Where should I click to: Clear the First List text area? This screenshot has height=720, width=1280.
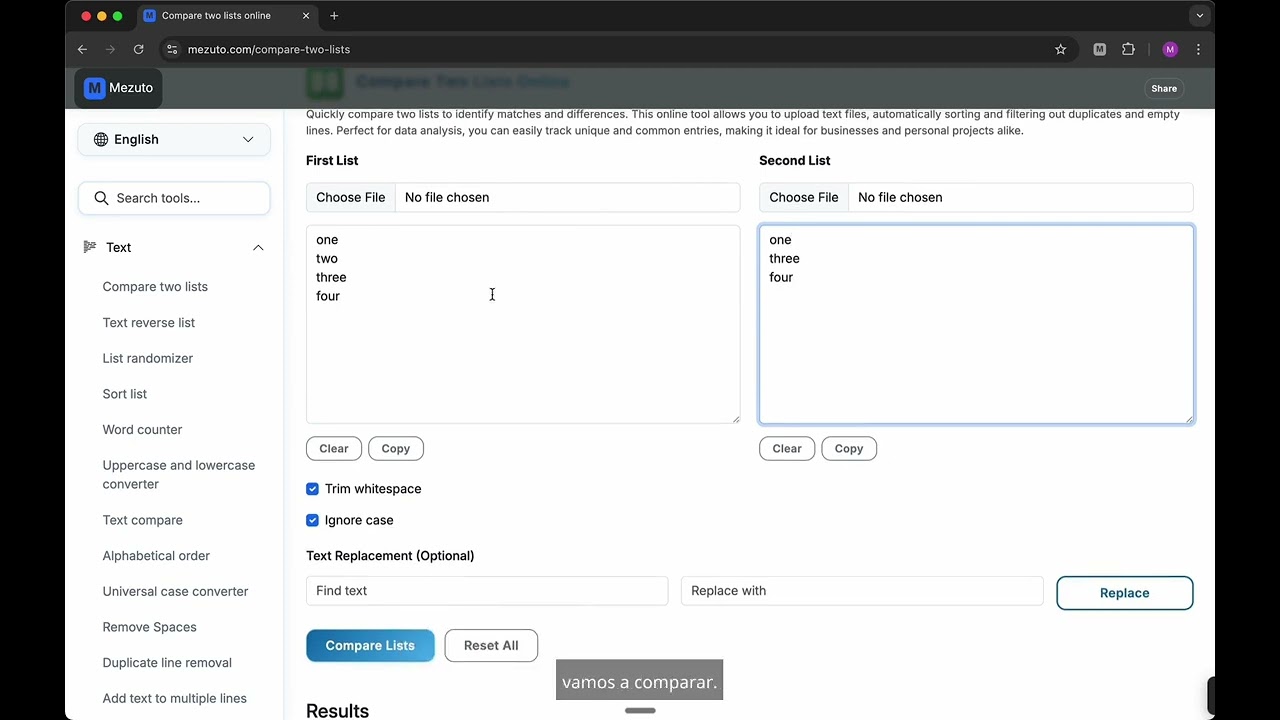[x=334, y=449]
